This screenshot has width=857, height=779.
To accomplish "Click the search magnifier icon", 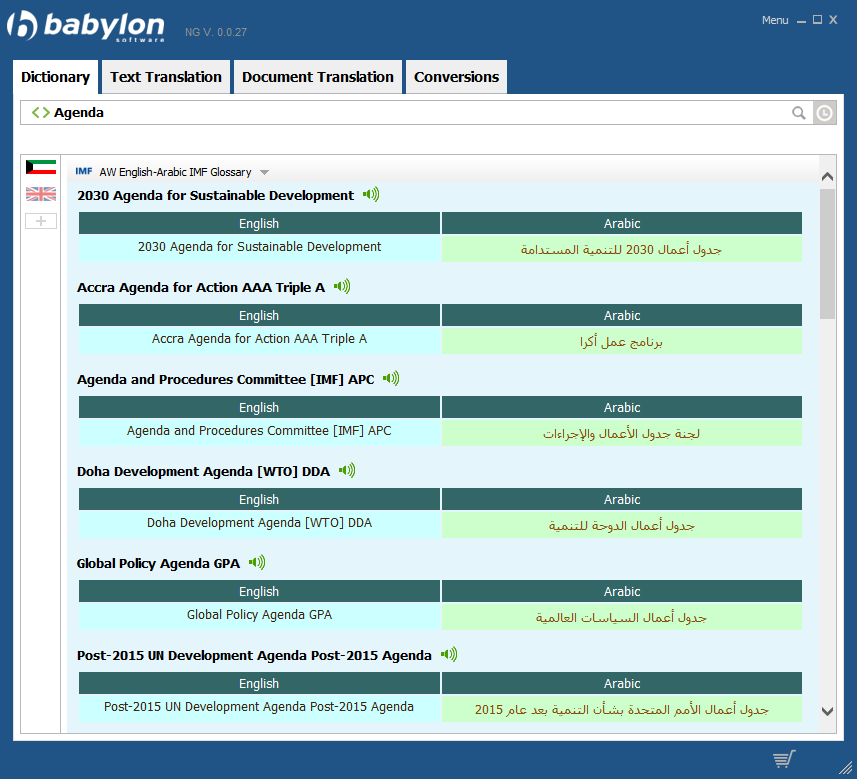I will [x=799, y=113].
